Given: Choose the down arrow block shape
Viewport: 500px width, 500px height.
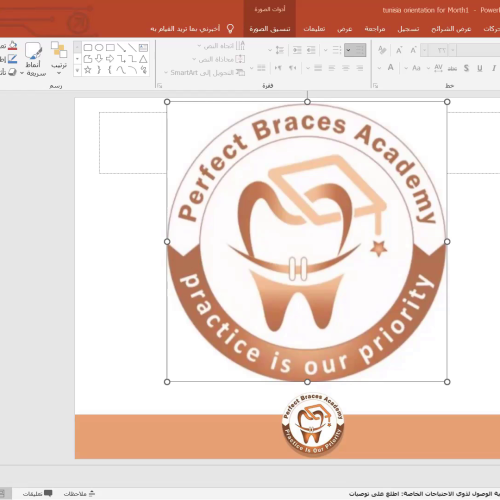Looking at the screenshot, I should point(99,59).
